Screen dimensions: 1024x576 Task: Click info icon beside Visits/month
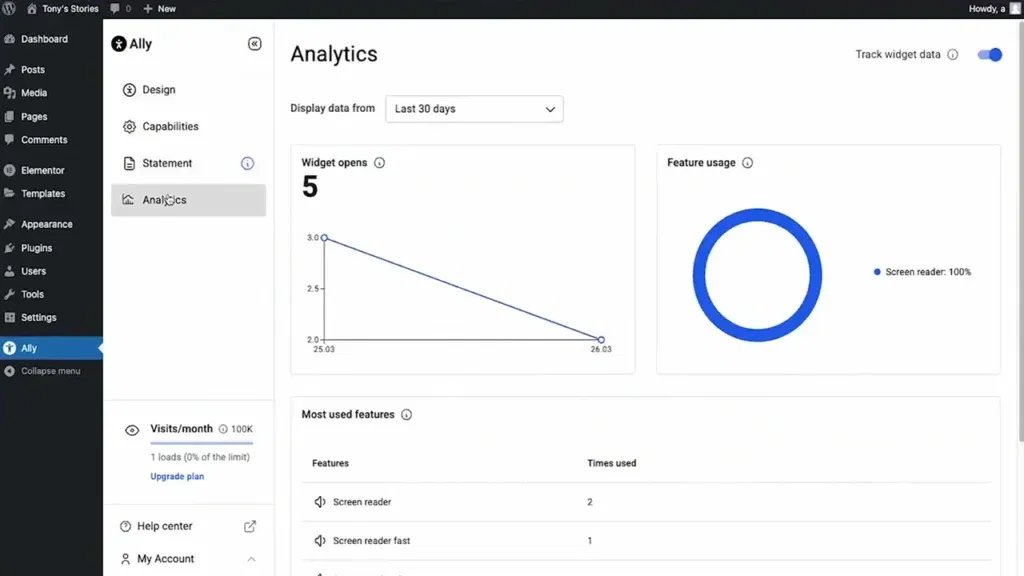222,429
